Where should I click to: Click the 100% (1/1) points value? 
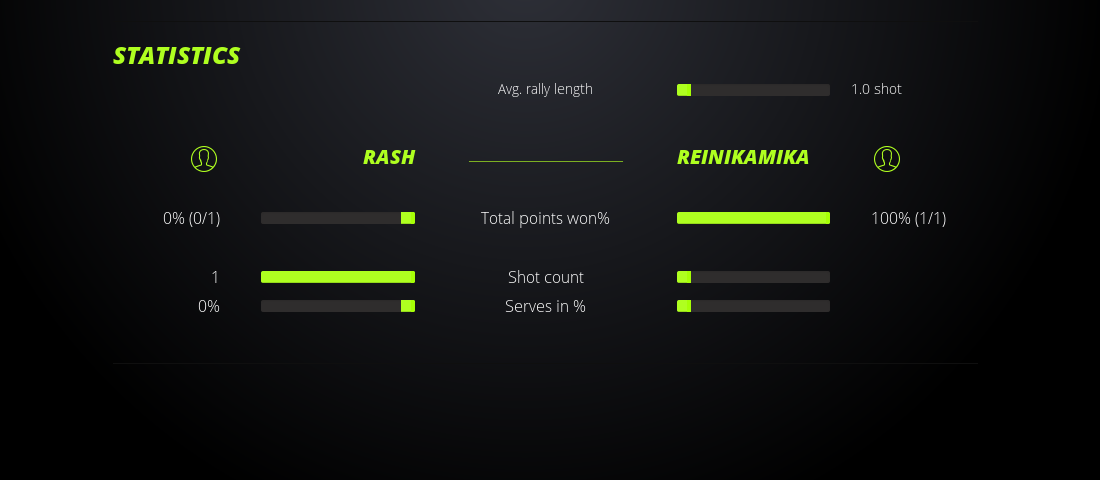coord(908,218)
